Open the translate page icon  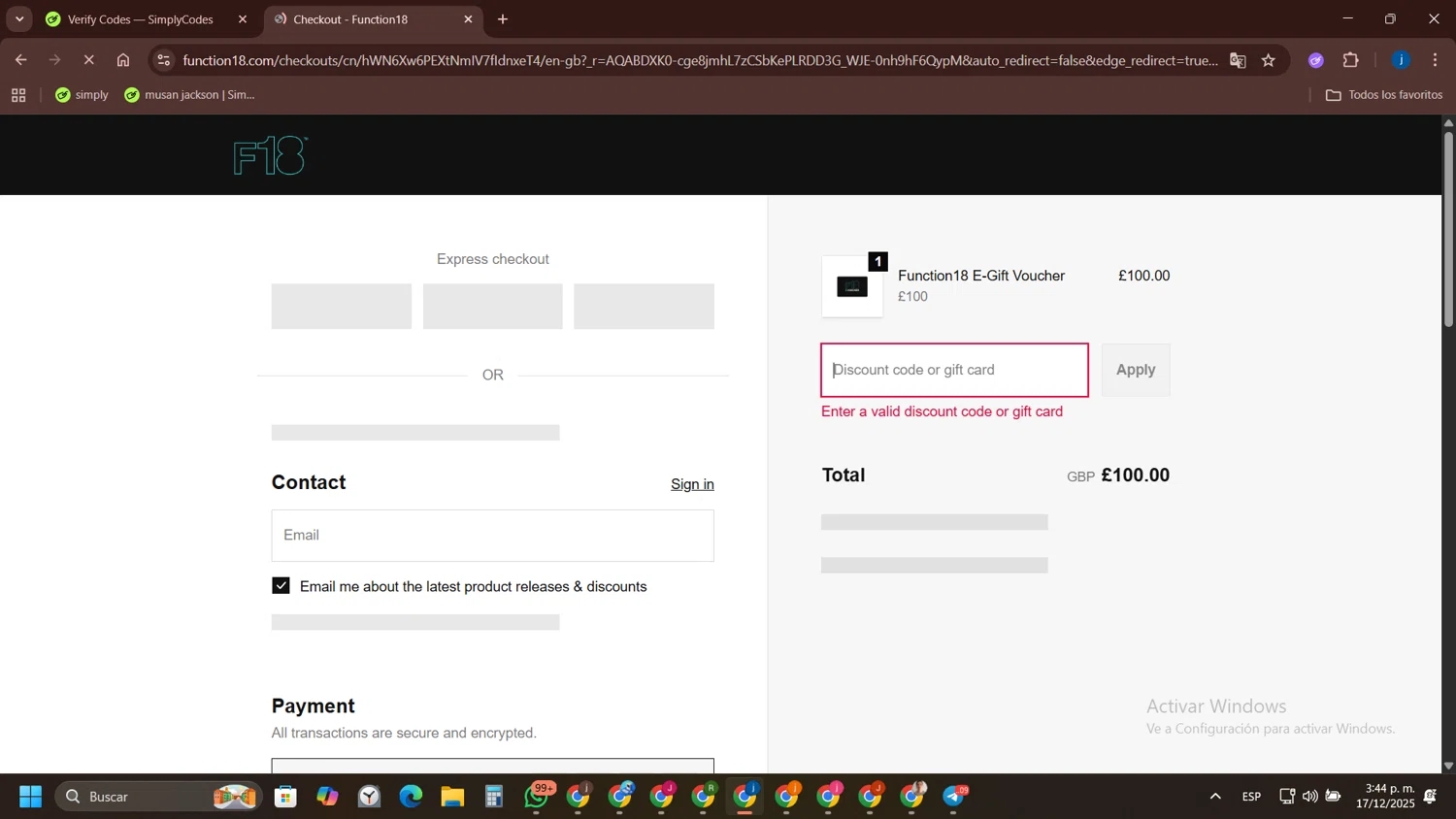coord(1238,60)
